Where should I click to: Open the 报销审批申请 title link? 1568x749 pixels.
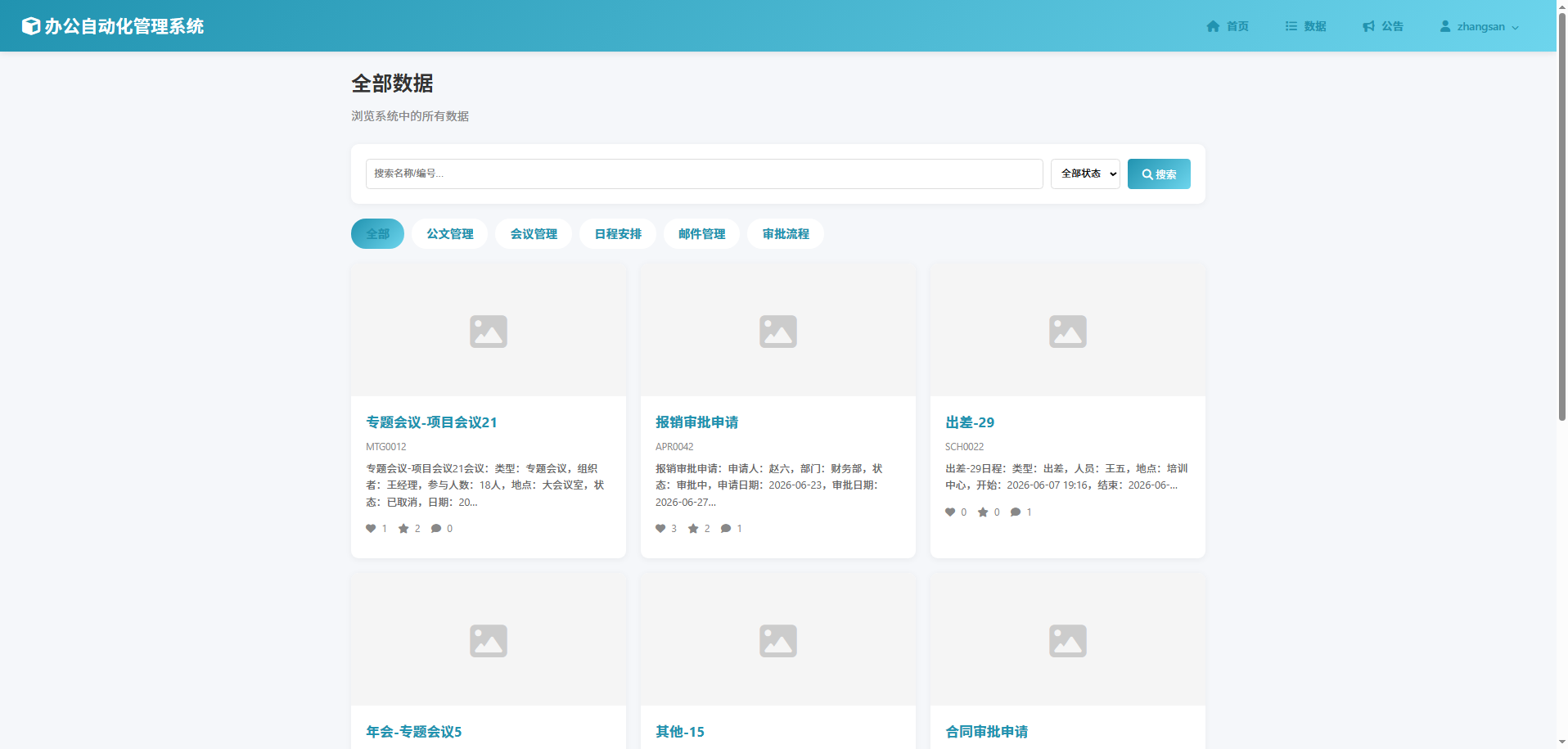[x=696, y=422]
